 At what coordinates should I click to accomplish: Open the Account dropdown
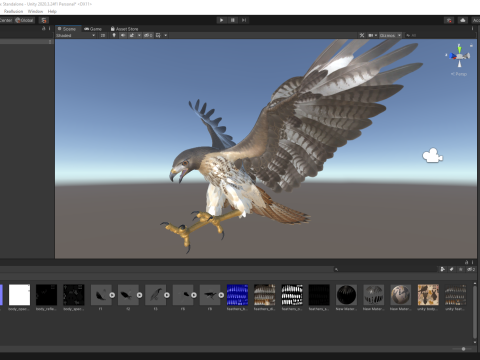pos(476,20)
